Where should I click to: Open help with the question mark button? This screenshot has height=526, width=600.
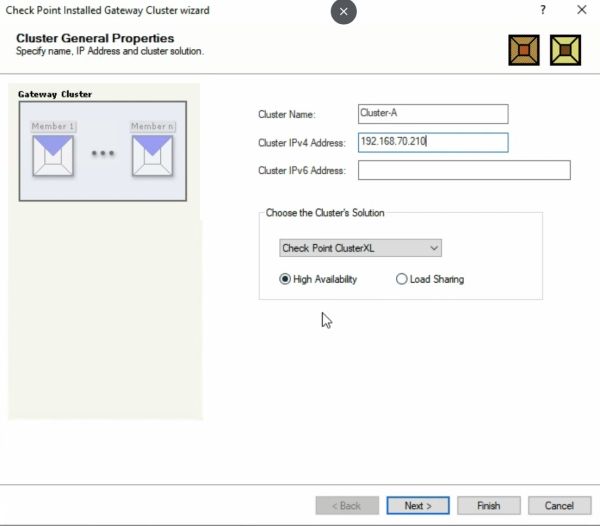543,10
